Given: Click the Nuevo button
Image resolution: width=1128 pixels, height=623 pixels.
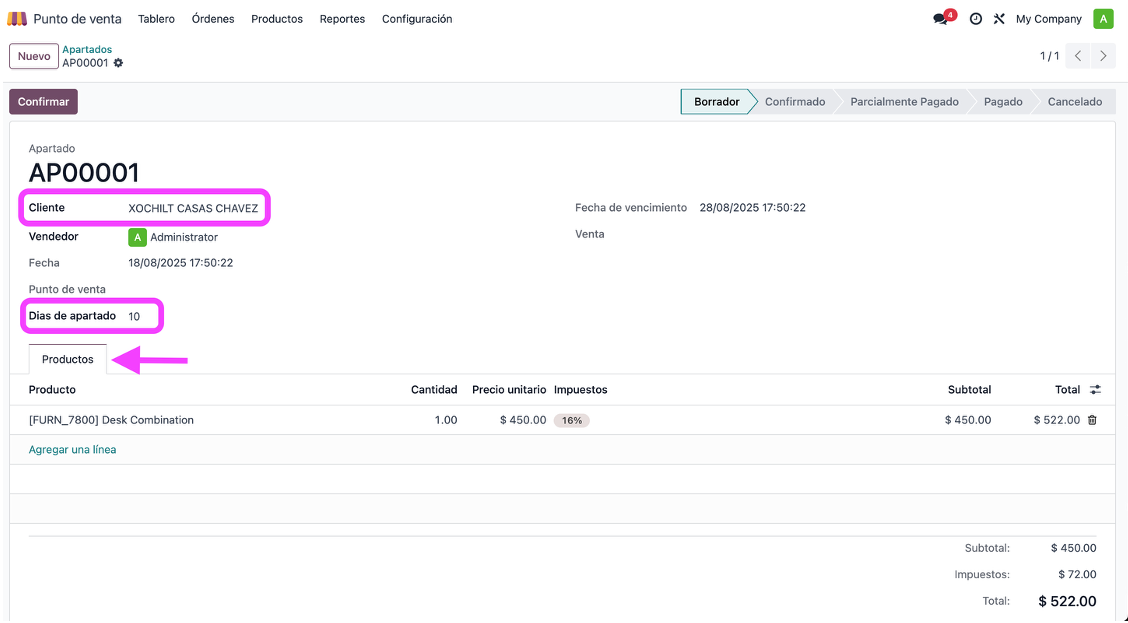Looking at the screenshot, I should [34, 56].
